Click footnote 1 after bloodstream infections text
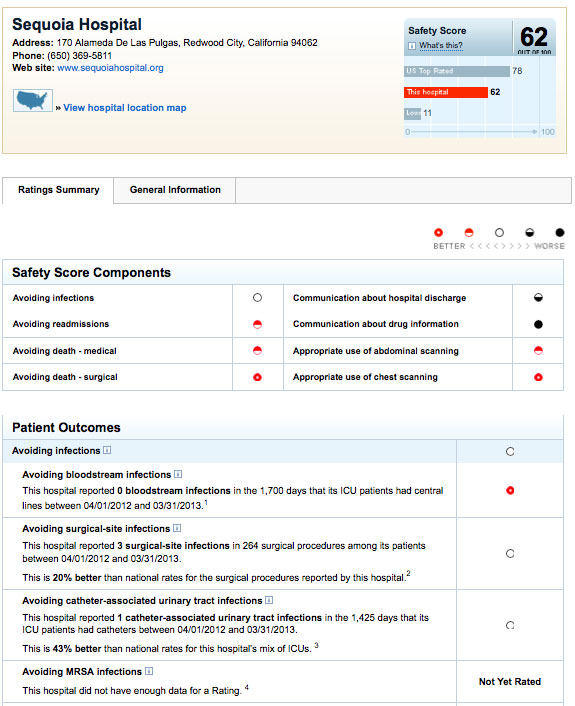 click(206, 502)
